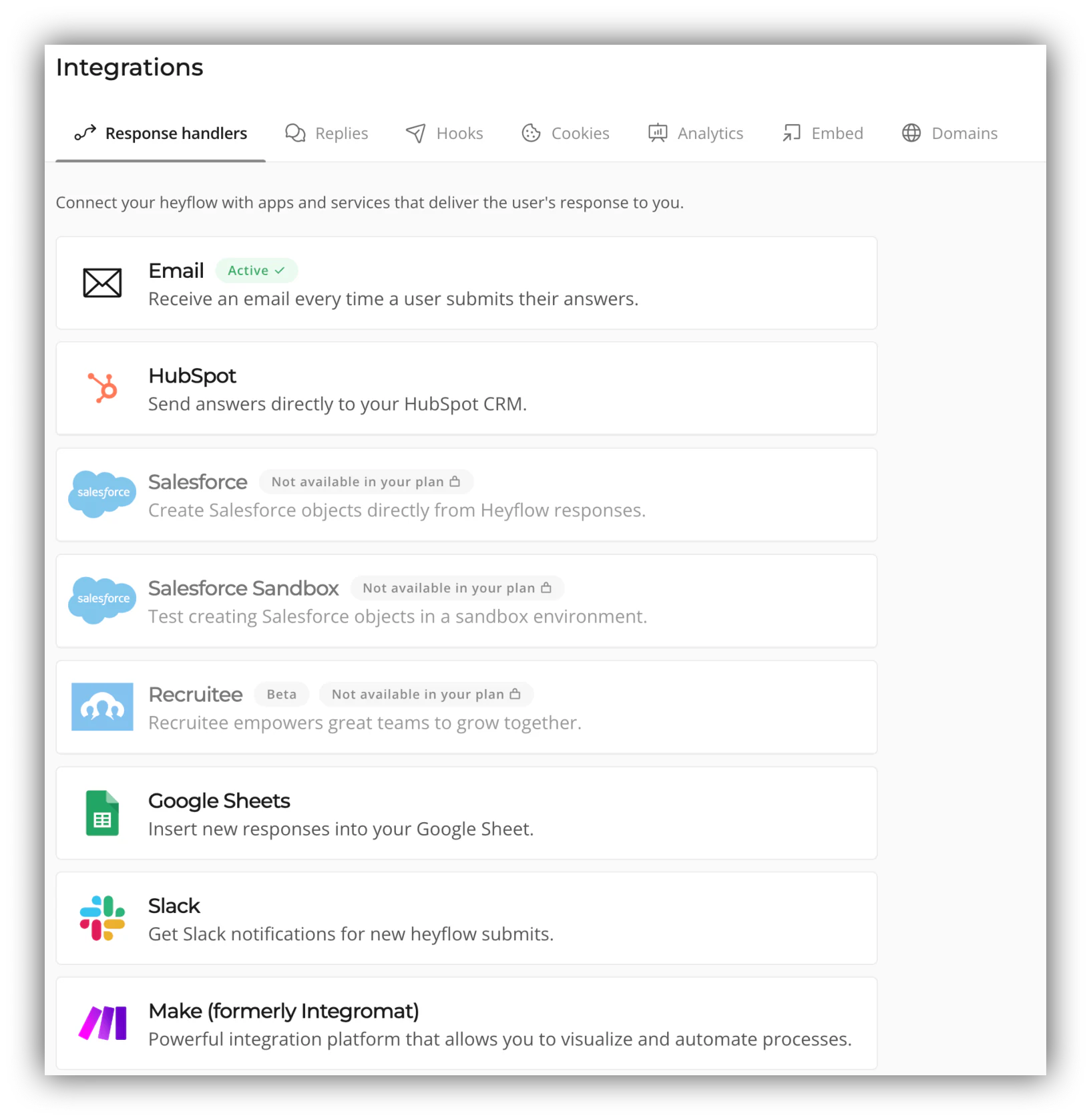
Task: Select the Response handlers tab
Action: (x=161, y=134)
